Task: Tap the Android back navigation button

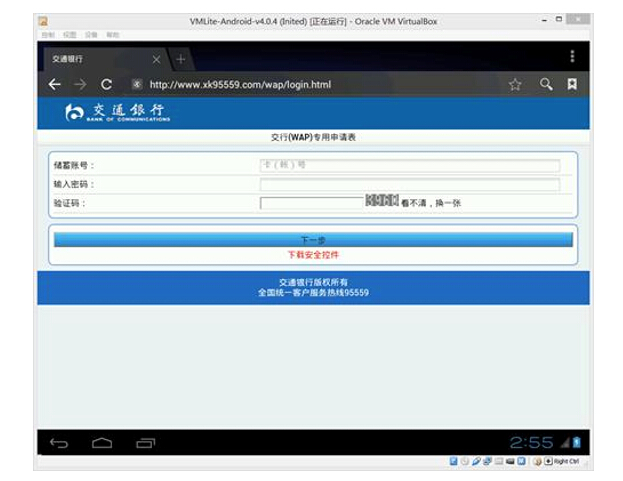Action: (x=59, y=443)
